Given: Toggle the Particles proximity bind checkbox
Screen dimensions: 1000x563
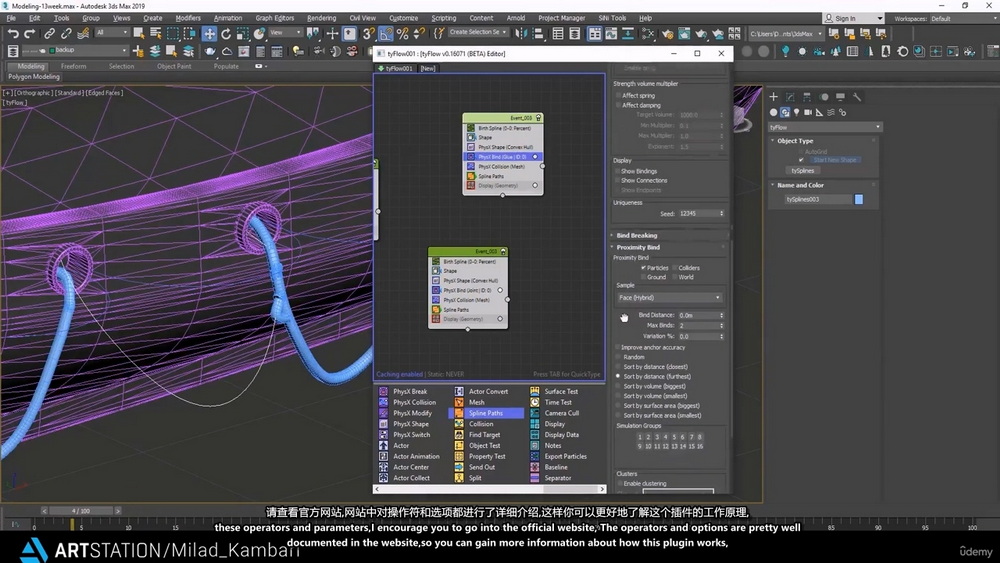Looking at the screenshot, I should point(643,268).
